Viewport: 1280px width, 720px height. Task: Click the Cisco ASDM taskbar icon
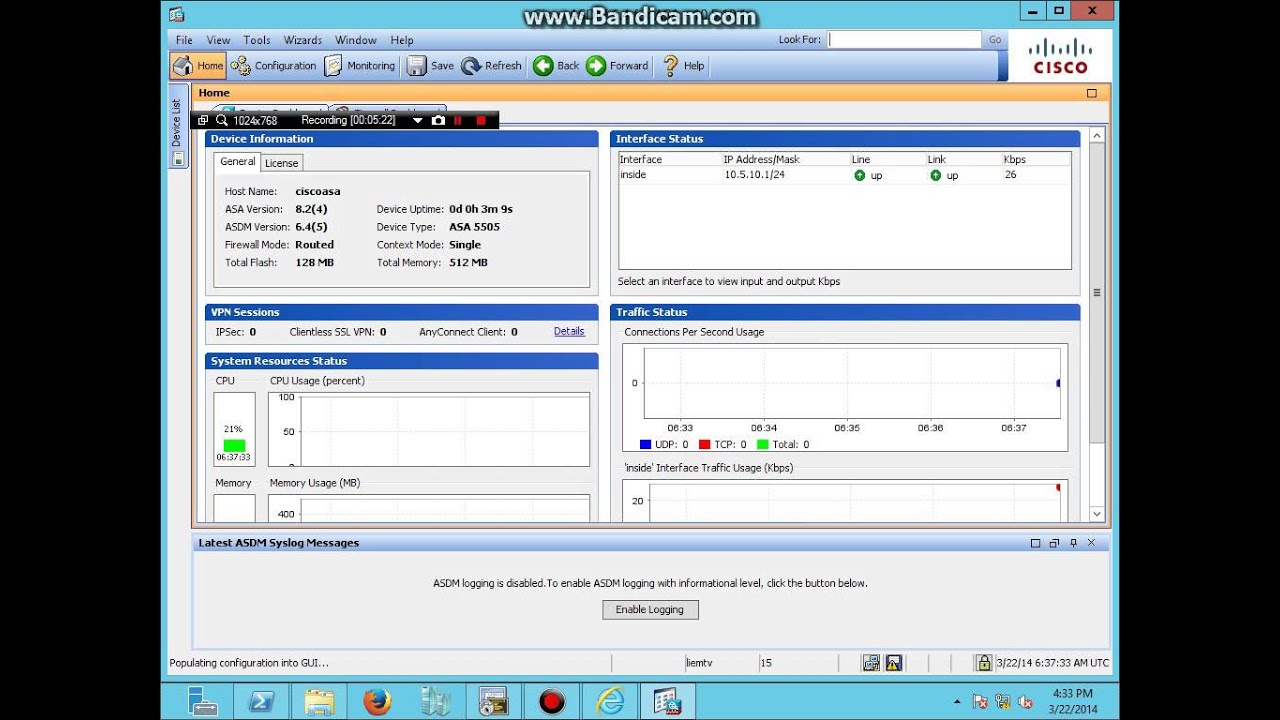tap(667, 701)
